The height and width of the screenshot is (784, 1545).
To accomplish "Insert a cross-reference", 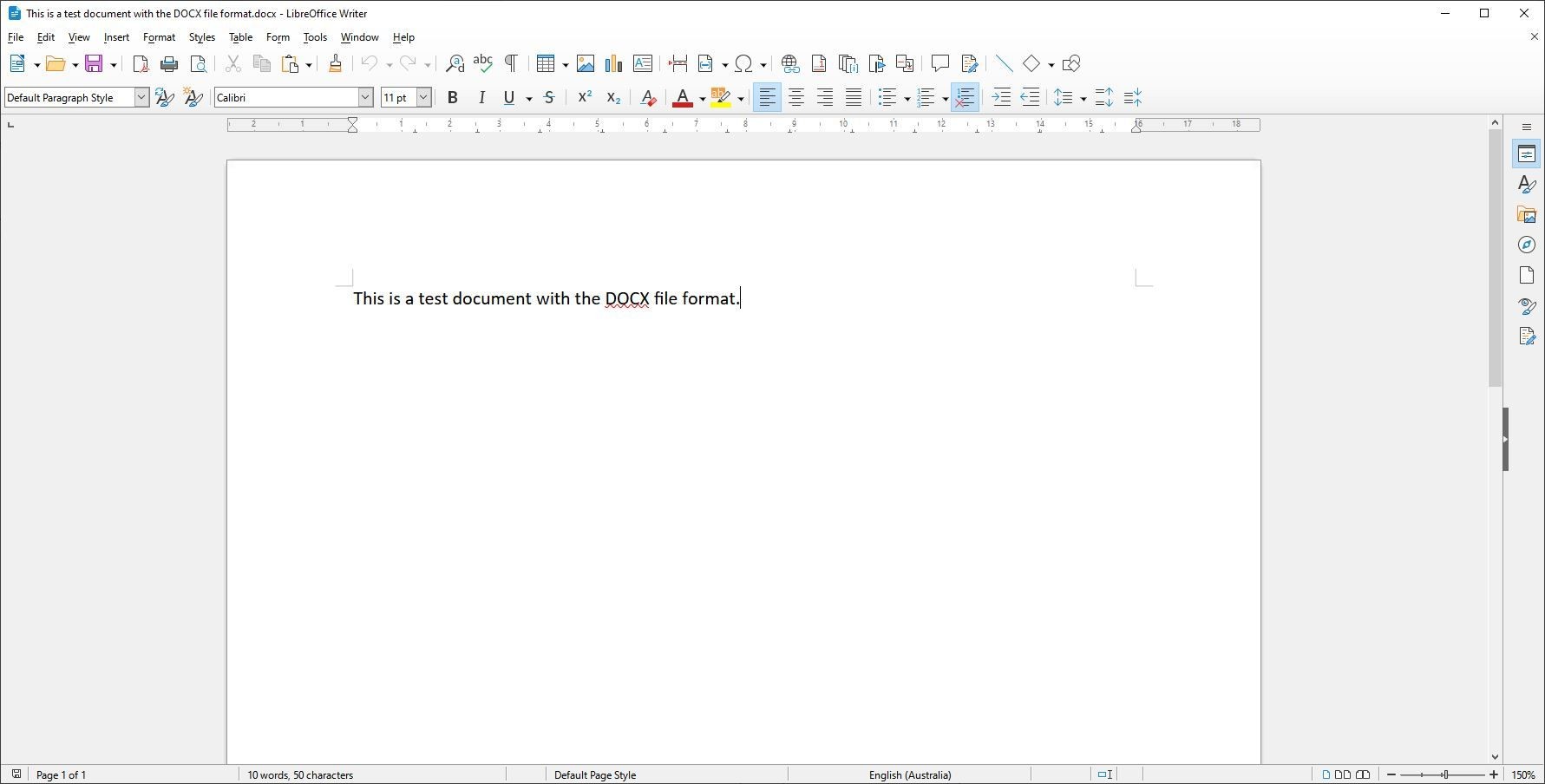I will click(905, 63).
